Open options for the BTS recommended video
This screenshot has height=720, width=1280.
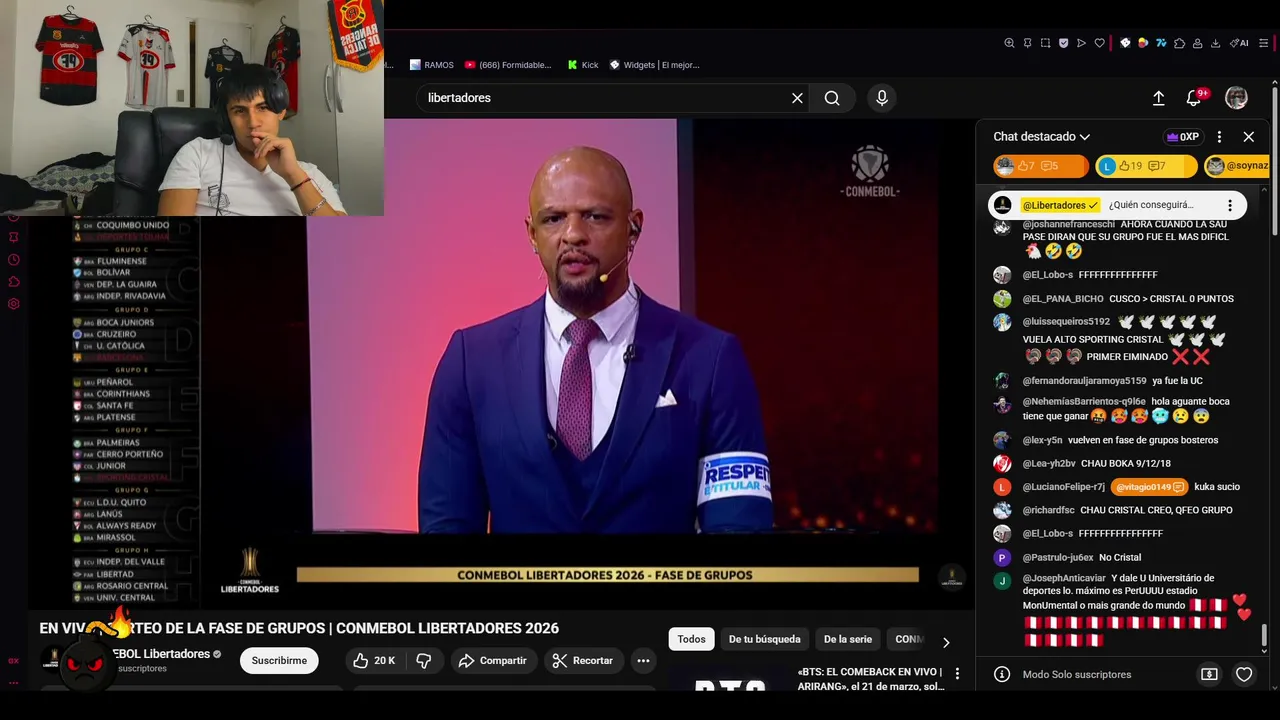point(957,673)
